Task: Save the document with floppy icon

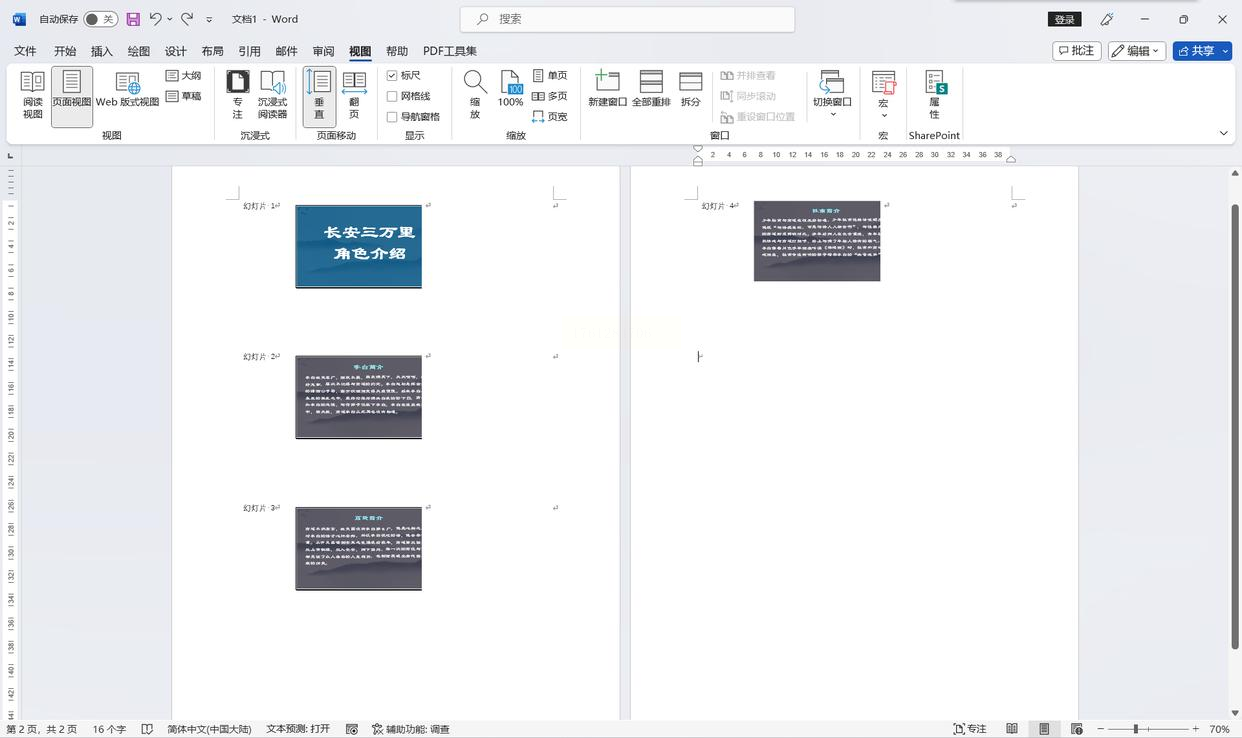Action: [x=133, y=19]
